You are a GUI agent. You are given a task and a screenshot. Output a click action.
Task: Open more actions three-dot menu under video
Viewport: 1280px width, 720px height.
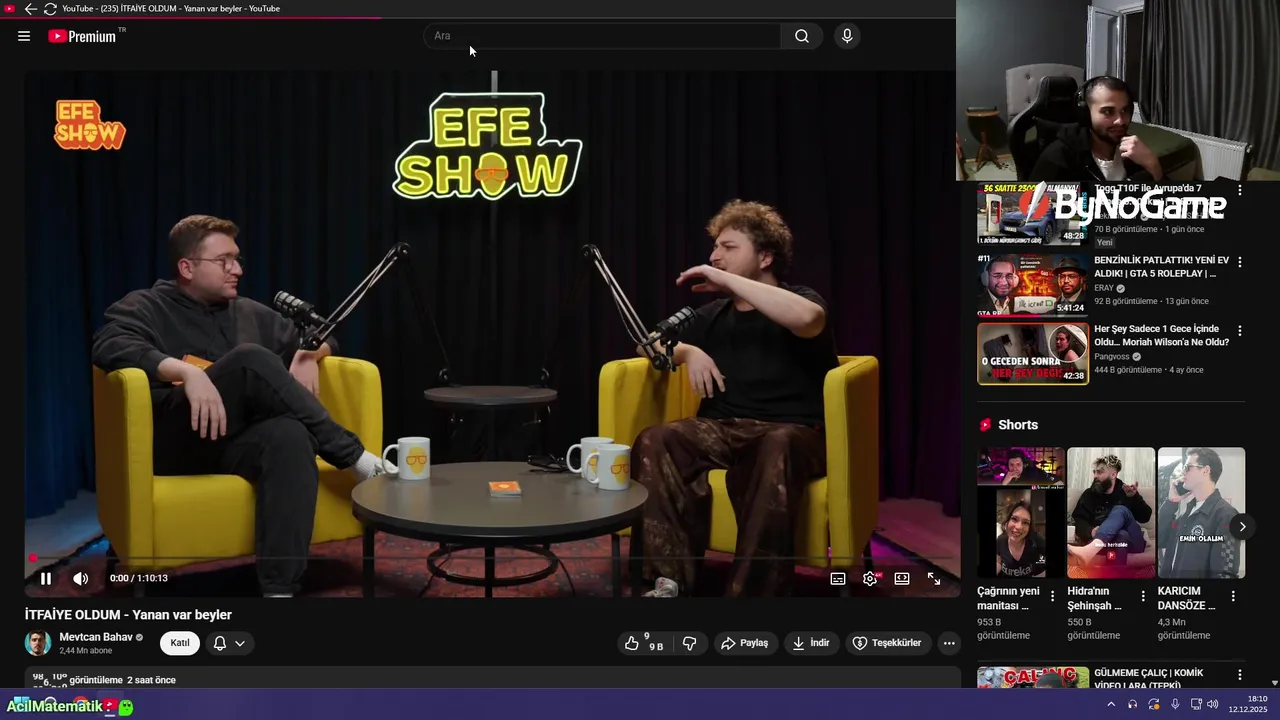pyautogui.click(x=949, y=643)
